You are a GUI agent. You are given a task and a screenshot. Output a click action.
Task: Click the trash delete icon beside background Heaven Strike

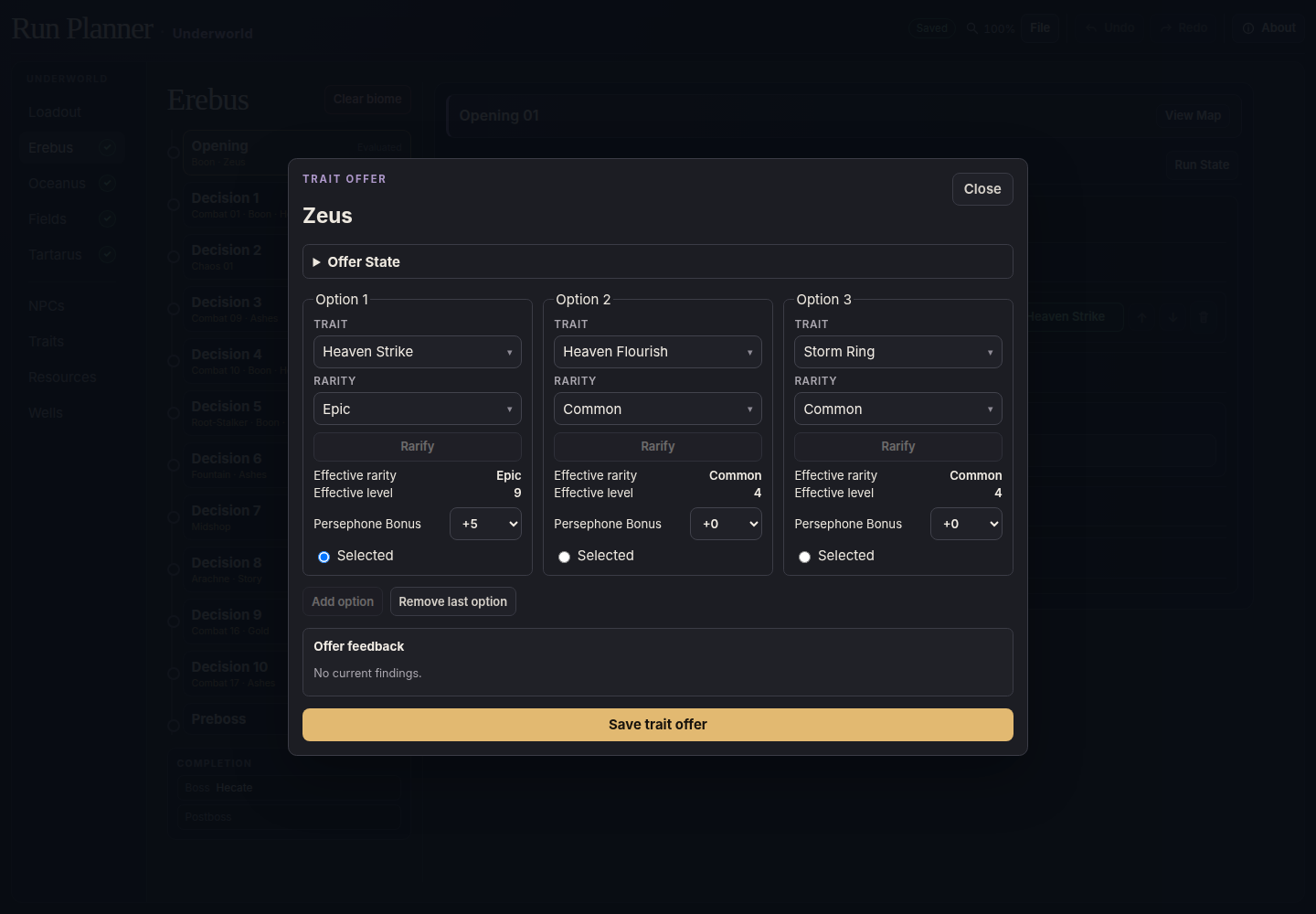[x=1204, y=317]
